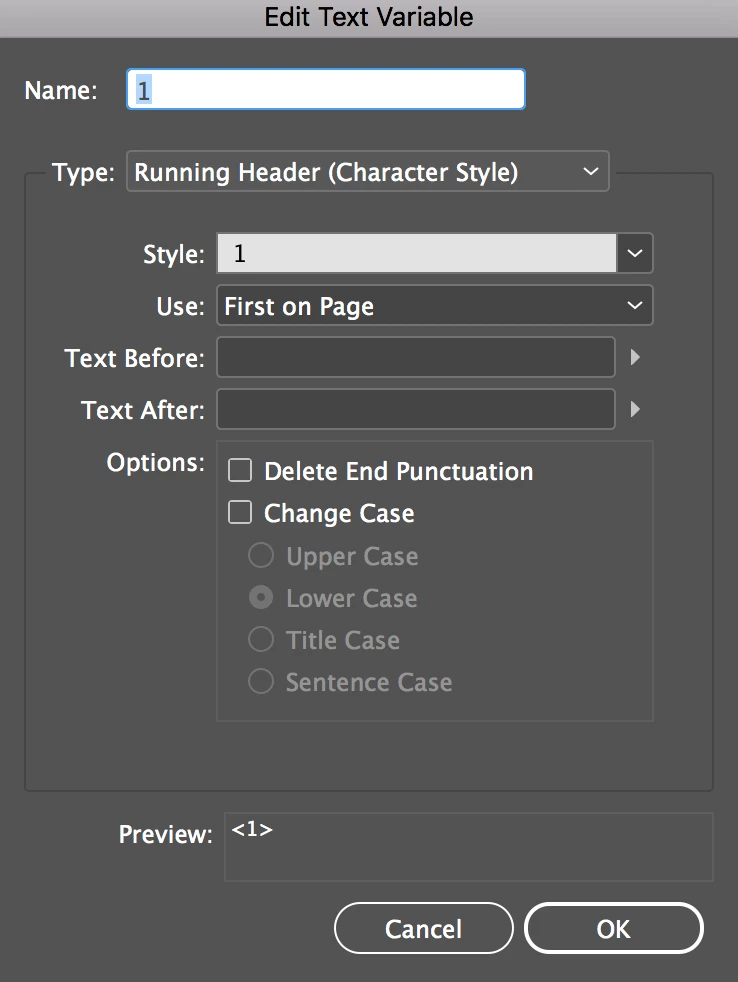Select the Upper Case radio button

[261, 556]
